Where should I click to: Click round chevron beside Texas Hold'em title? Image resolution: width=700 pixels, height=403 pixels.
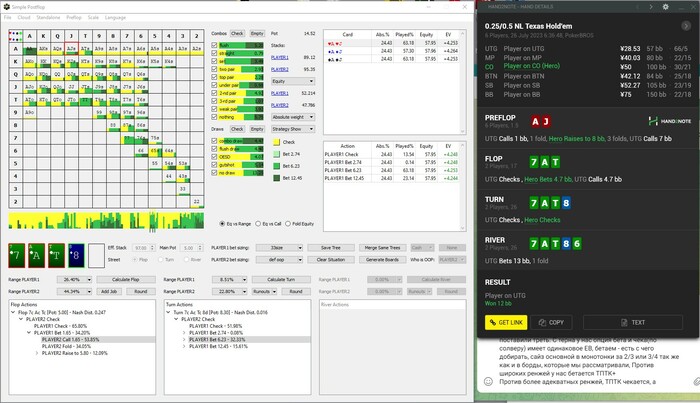686,26
